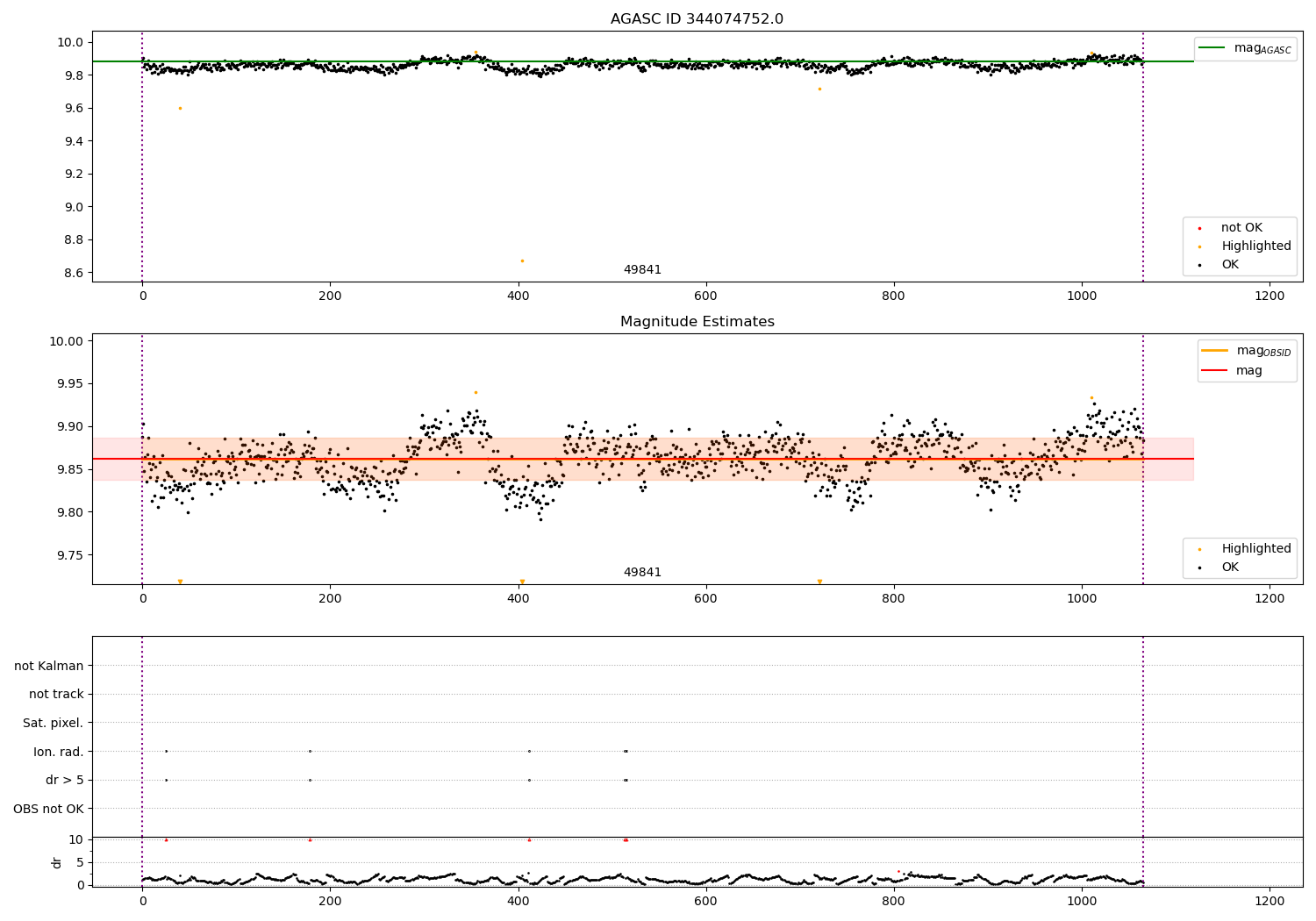The image size is (1316, 921).
Task: Click the 'Magnitude Estimates' subplot title
Action: point(697,322)
